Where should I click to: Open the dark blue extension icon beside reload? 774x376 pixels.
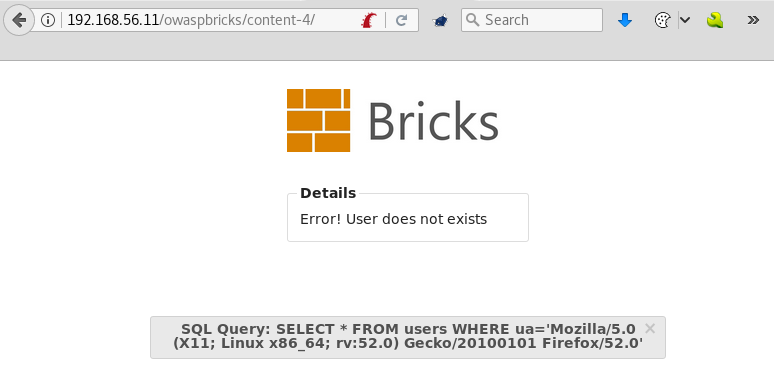[440, 20]
